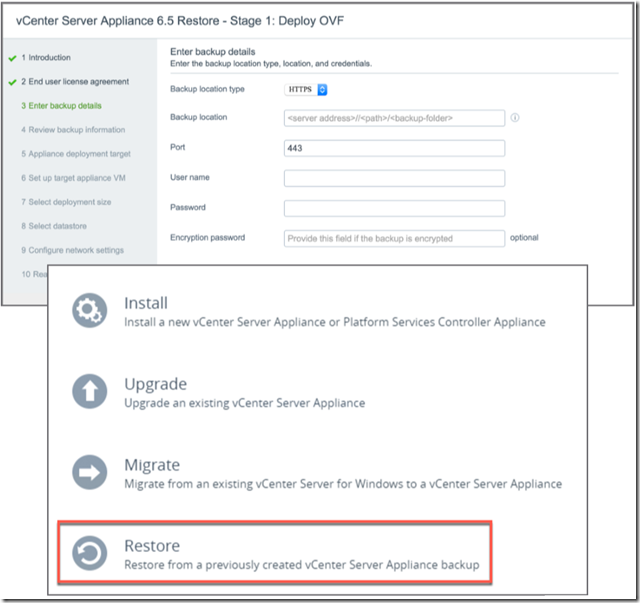
Task: Click the Install gear icon
Action: [x=89, y=310]
